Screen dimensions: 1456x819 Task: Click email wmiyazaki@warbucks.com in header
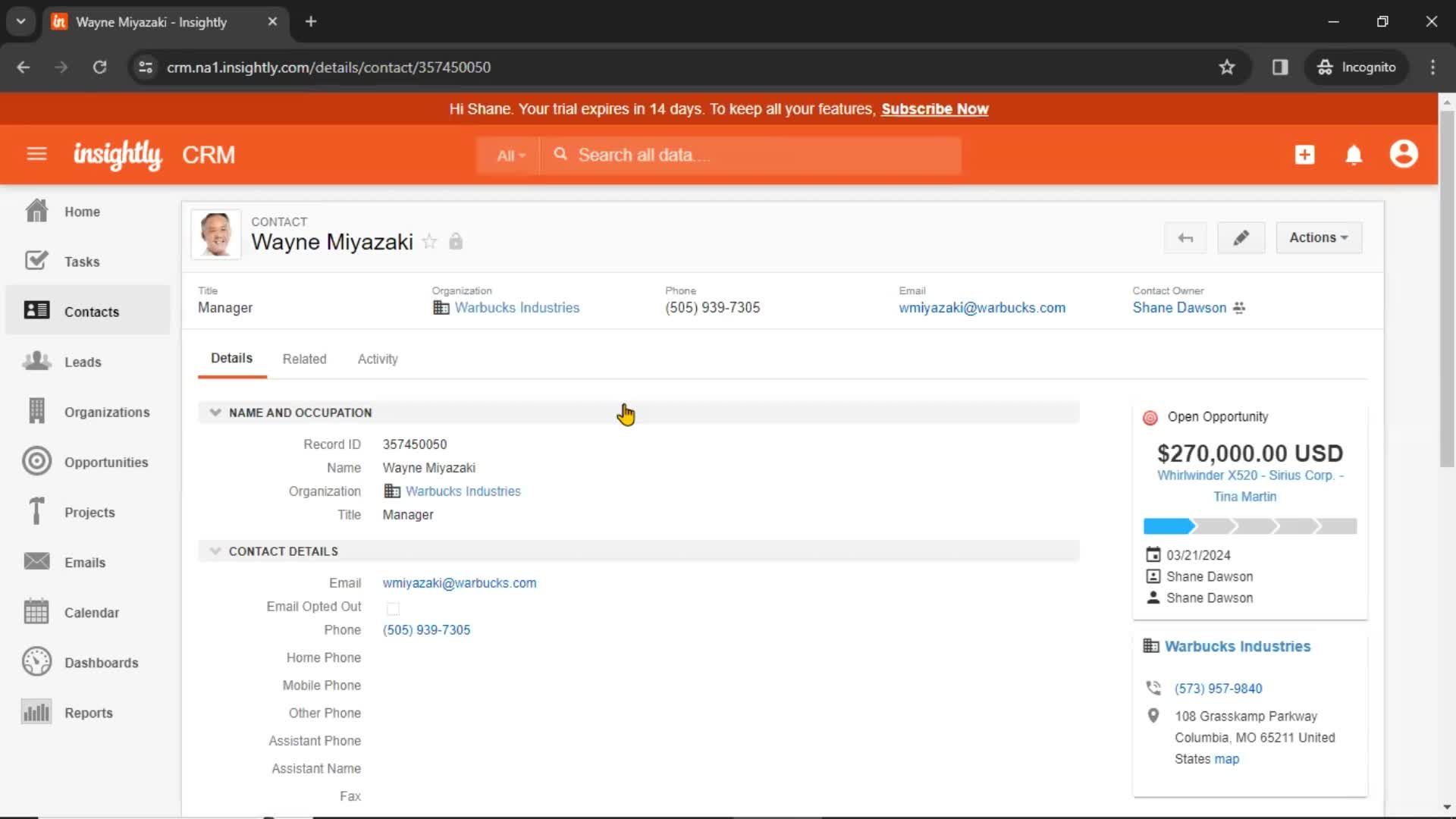tap(982, 308)
